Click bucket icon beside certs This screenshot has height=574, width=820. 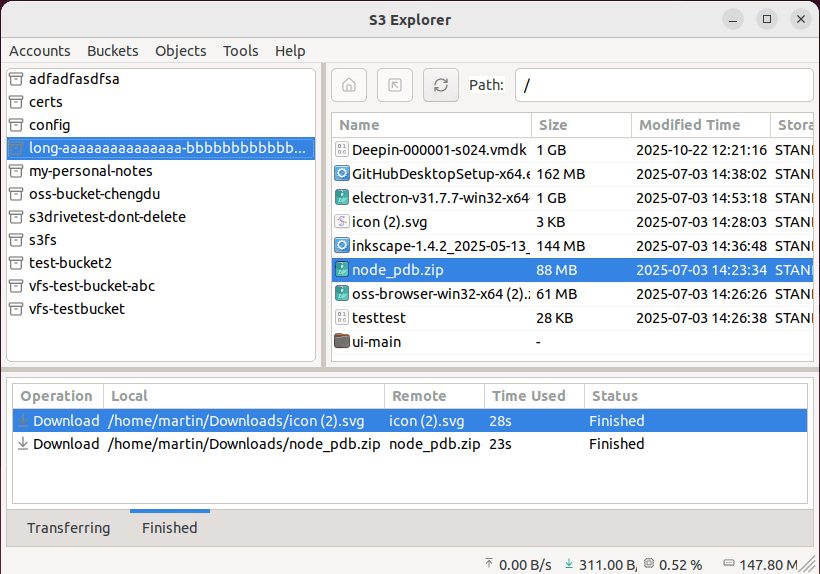16,102
